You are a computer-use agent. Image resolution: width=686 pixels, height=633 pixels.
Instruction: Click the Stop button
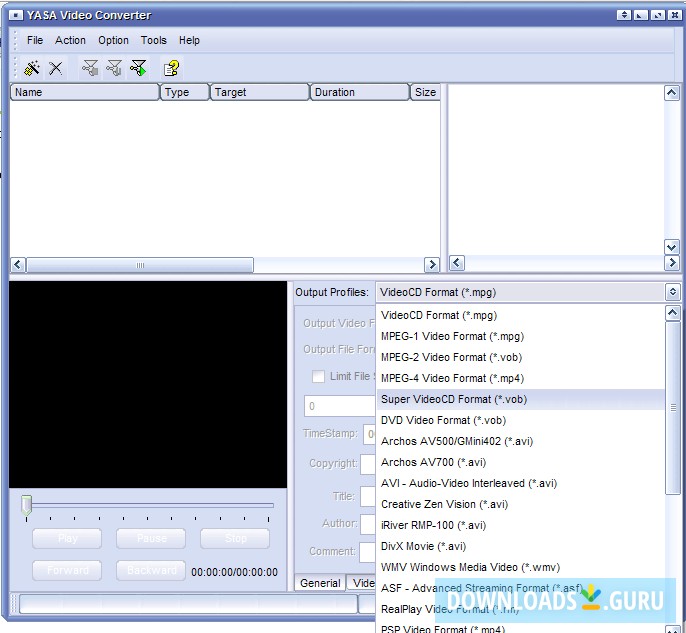click(x=235, y=538)
